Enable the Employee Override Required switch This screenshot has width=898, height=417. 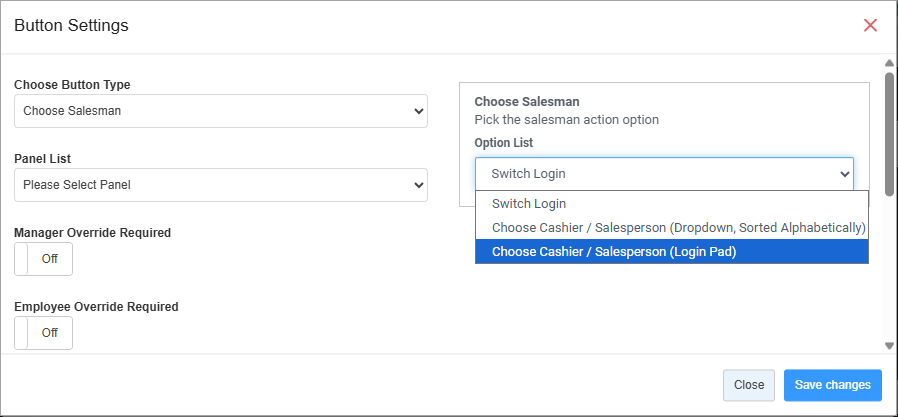click(x=44, y=333)
